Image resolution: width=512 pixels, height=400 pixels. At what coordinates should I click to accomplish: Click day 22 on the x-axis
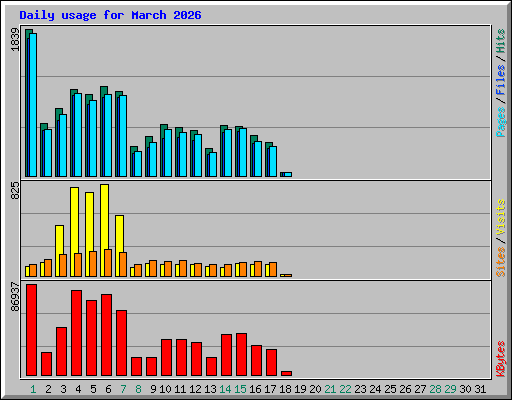point(345,389)
